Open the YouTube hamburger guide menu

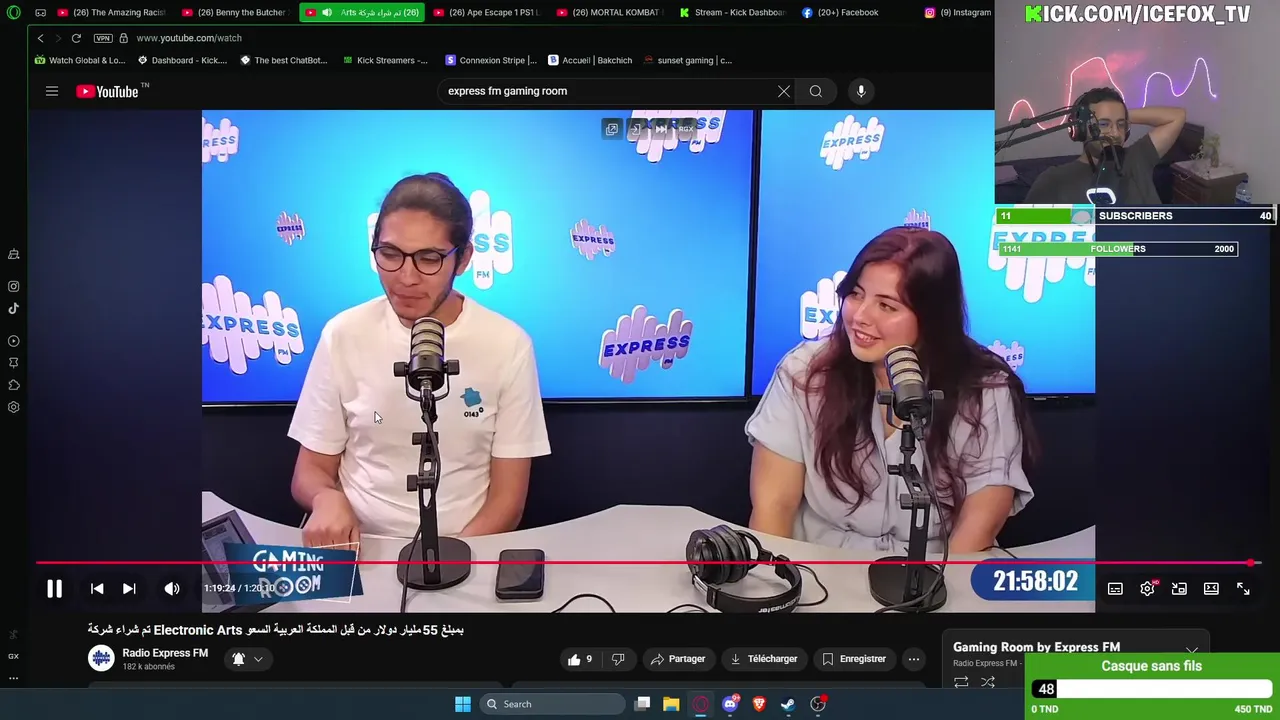coord(52,91)
